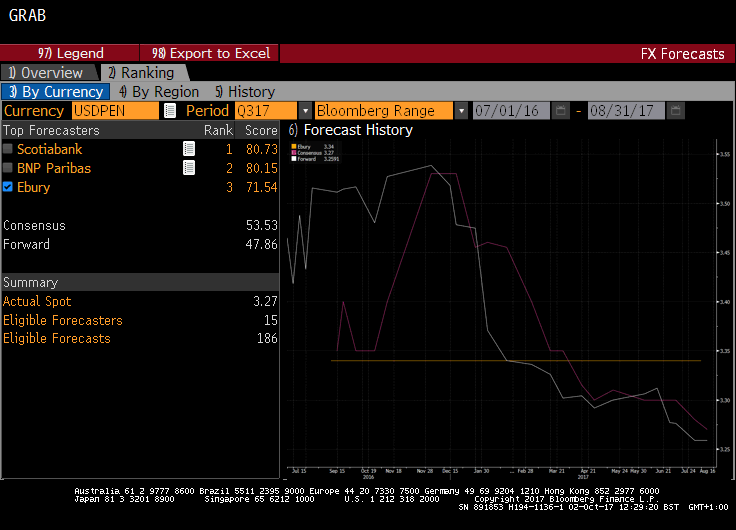This screenshot has height=530, width=736.
Task: Click the Scotiabank score 80.73
Action: (x=261, y=149)
